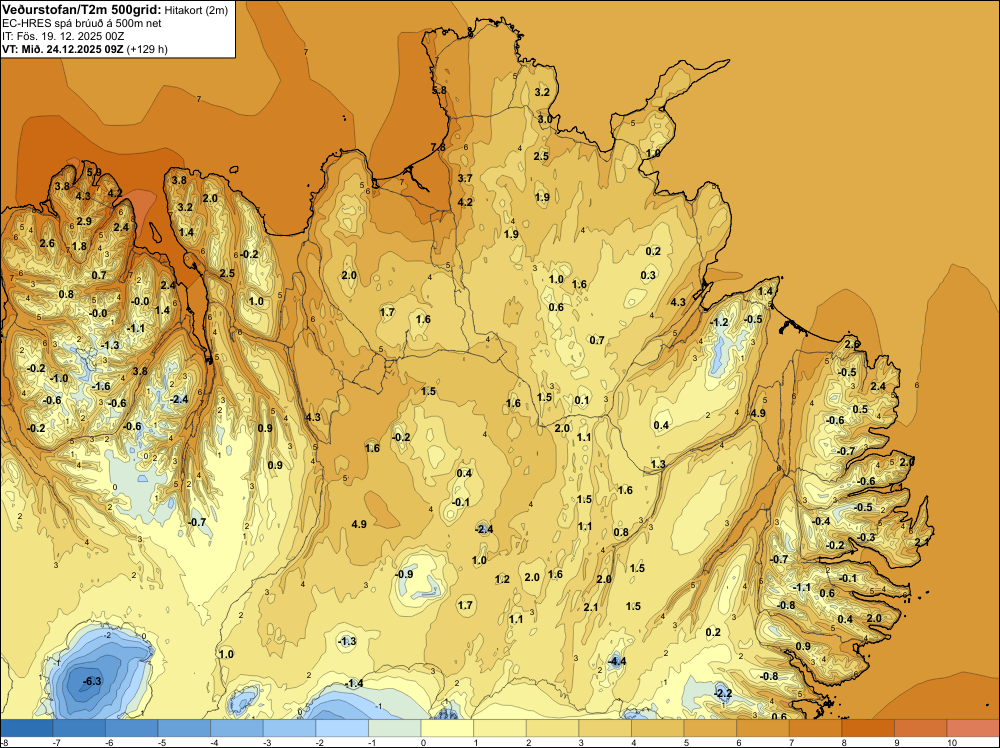Click the legend swatch between -7 and -6
This screenshot has width=1000, height=748.
click(x=79, y=728)
